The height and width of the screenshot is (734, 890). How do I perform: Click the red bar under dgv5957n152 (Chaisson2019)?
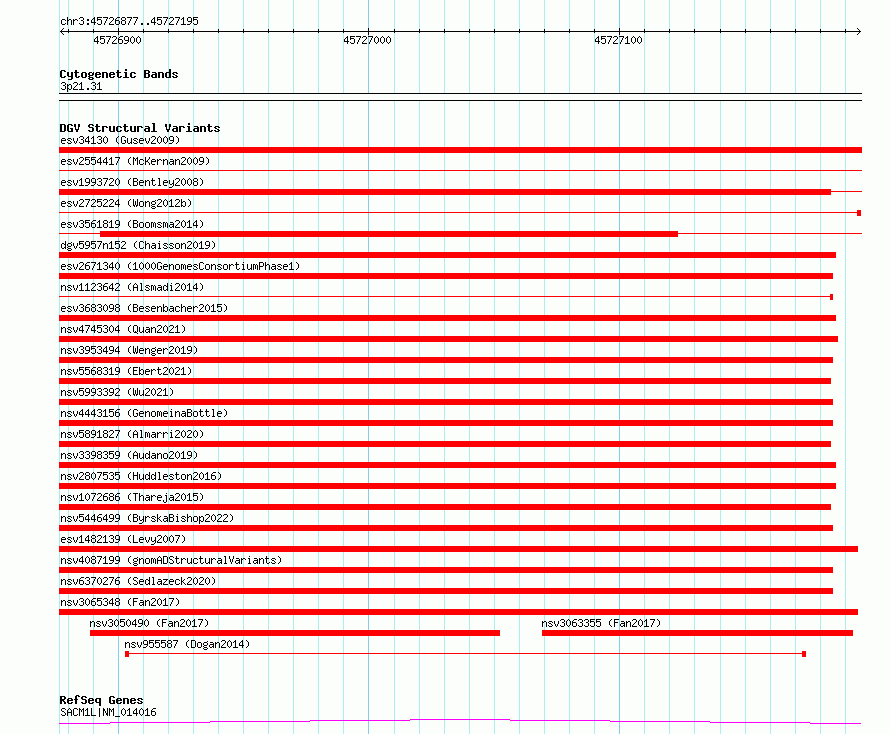(x=447, y=255)
